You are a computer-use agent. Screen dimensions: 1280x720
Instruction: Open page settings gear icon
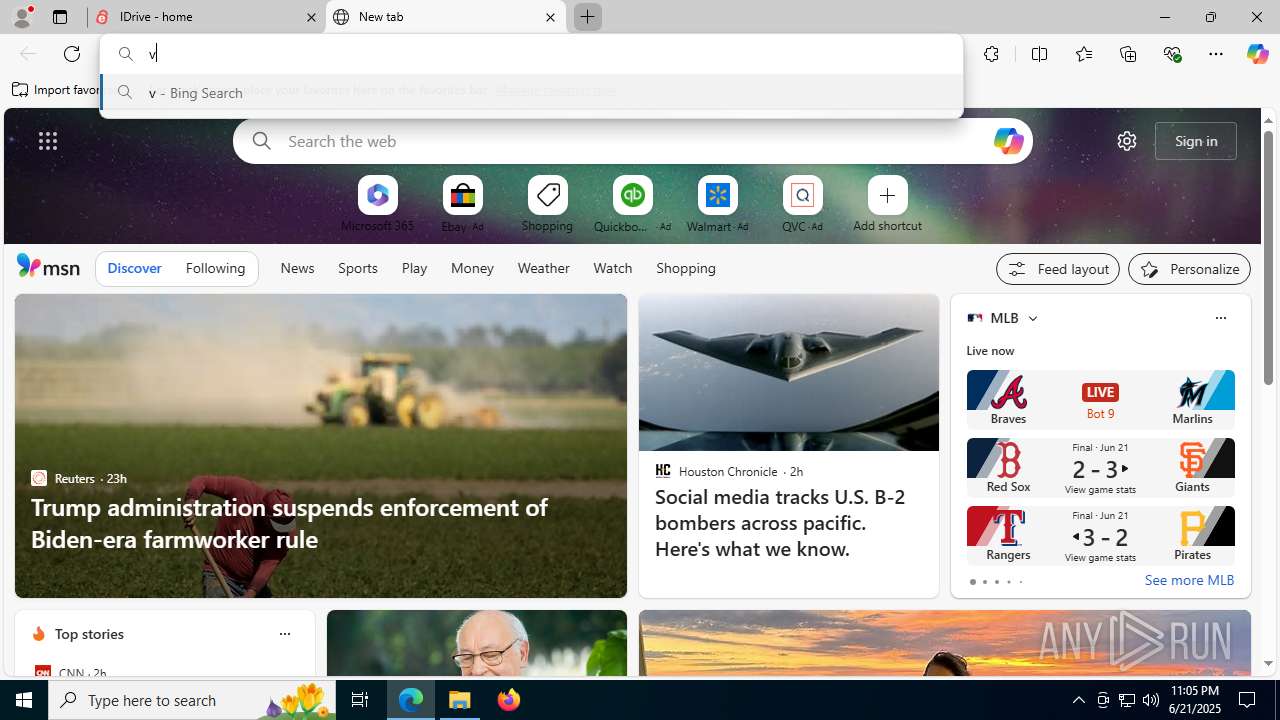tap(1127, 141)
